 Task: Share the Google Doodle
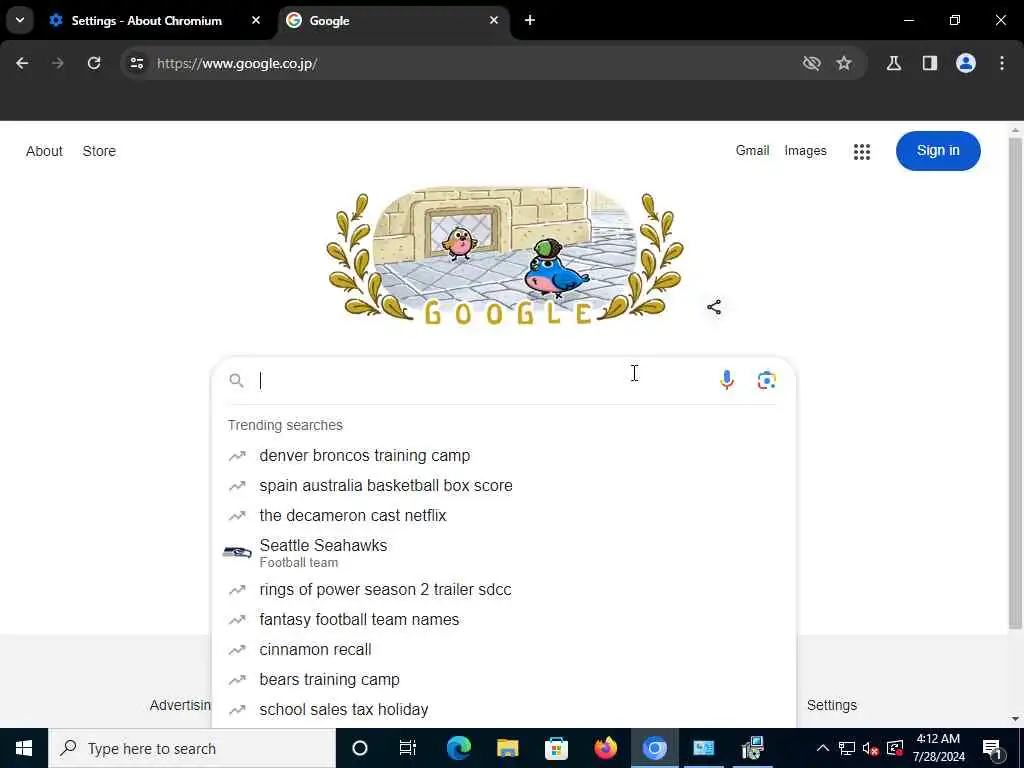click(x=714, y=307)
